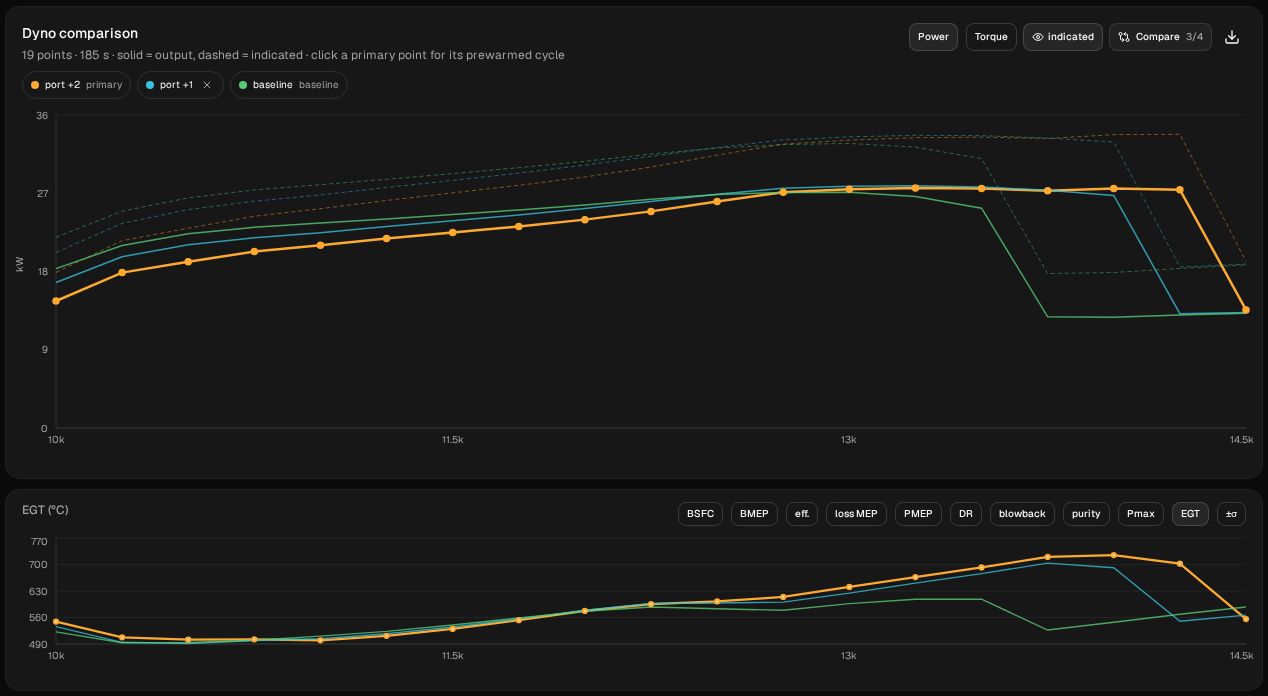
Task: Switch the main chart to Torque
Action: 991,37
